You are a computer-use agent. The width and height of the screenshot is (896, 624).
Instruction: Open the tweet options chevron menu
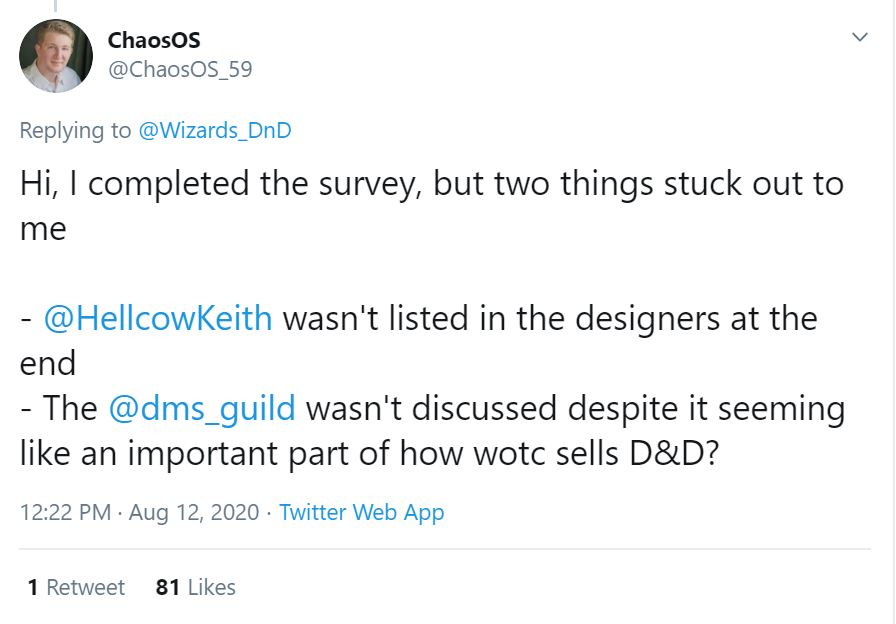point(859,37)
